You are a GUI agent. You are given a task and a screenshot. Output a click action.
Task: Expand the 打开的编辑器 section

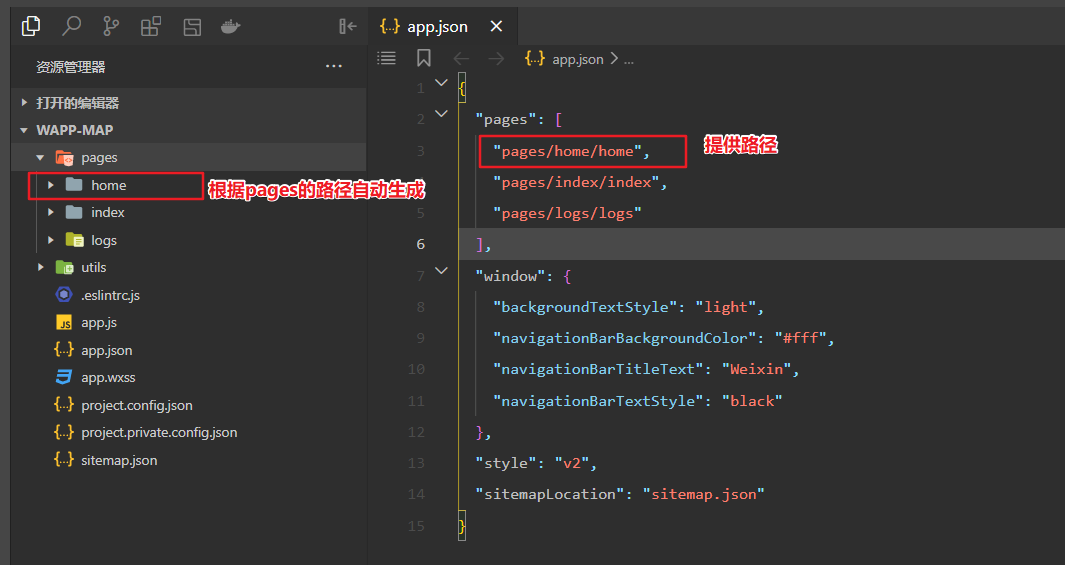pyautogui.click(x=24, y=103)
